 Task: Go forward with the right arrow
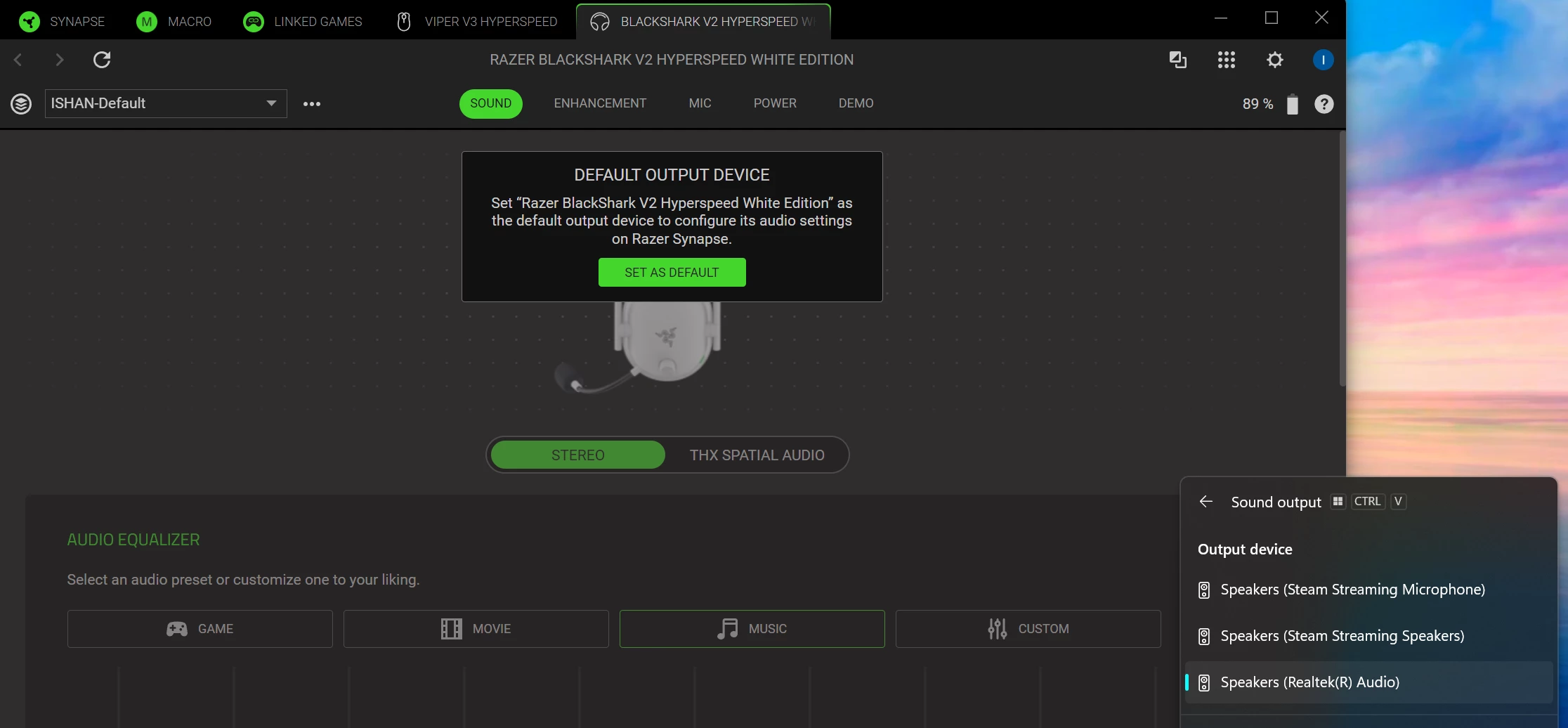[60, 60]
